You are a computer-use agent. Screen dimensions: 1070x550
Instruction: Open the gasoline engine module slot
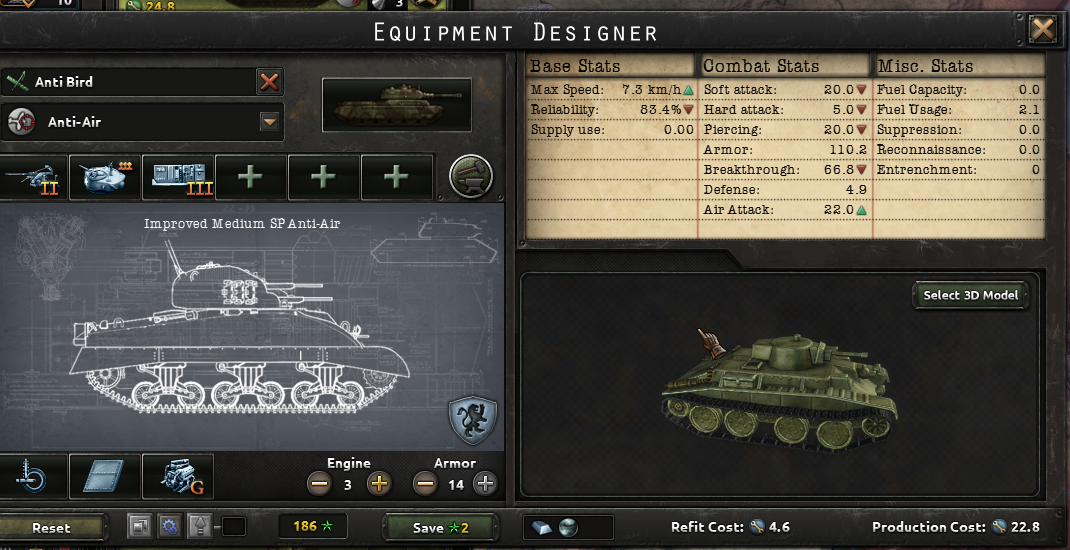[178, 476]
